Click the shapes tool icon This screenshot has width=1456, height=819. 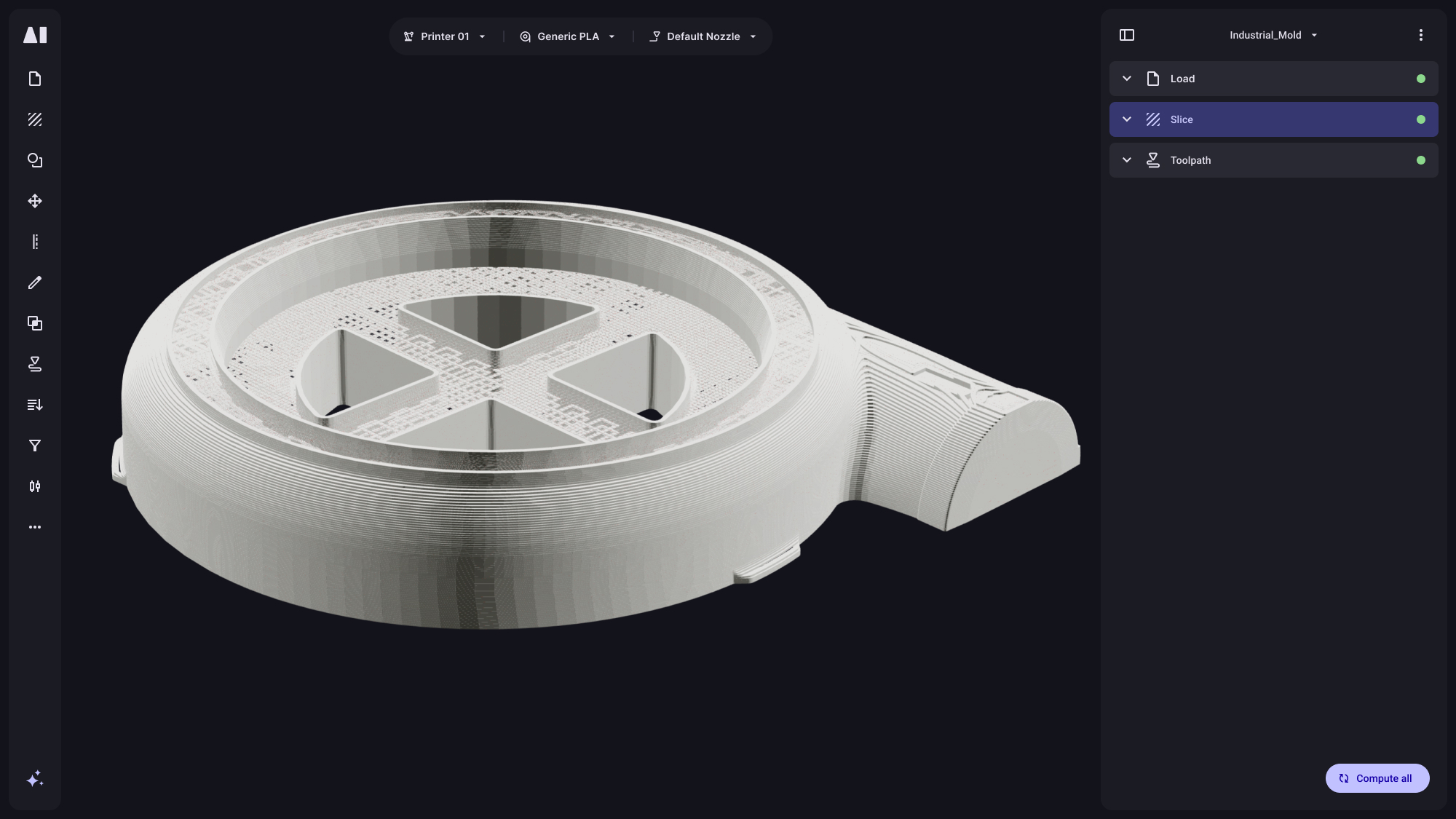pos(35,160)
